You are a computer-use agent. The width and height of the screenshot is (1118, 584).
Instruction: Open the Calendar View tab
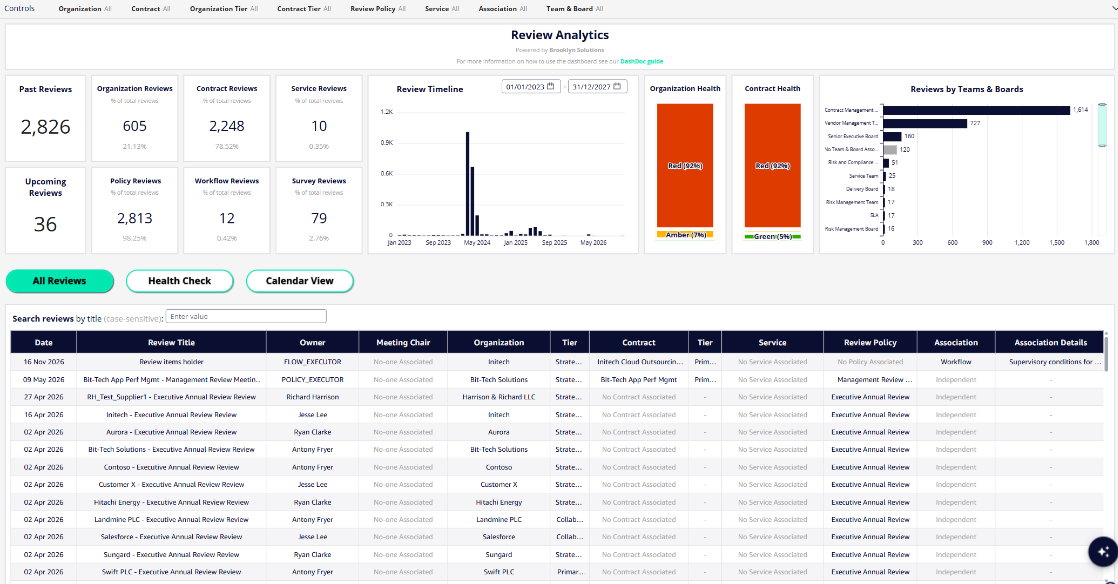click(x=300, y=281)
